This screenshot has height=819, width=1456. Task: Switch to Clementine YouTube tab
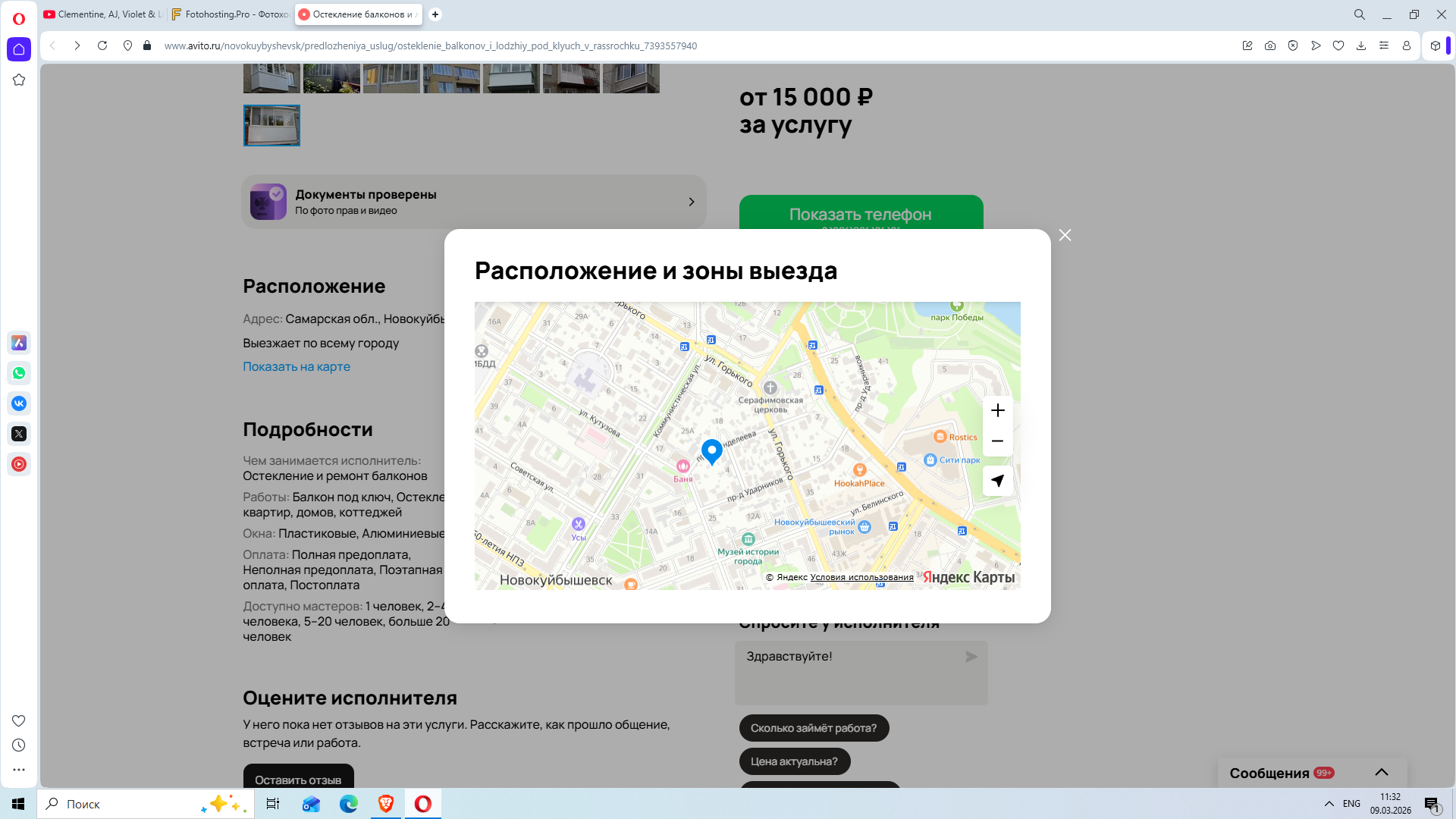102,14
